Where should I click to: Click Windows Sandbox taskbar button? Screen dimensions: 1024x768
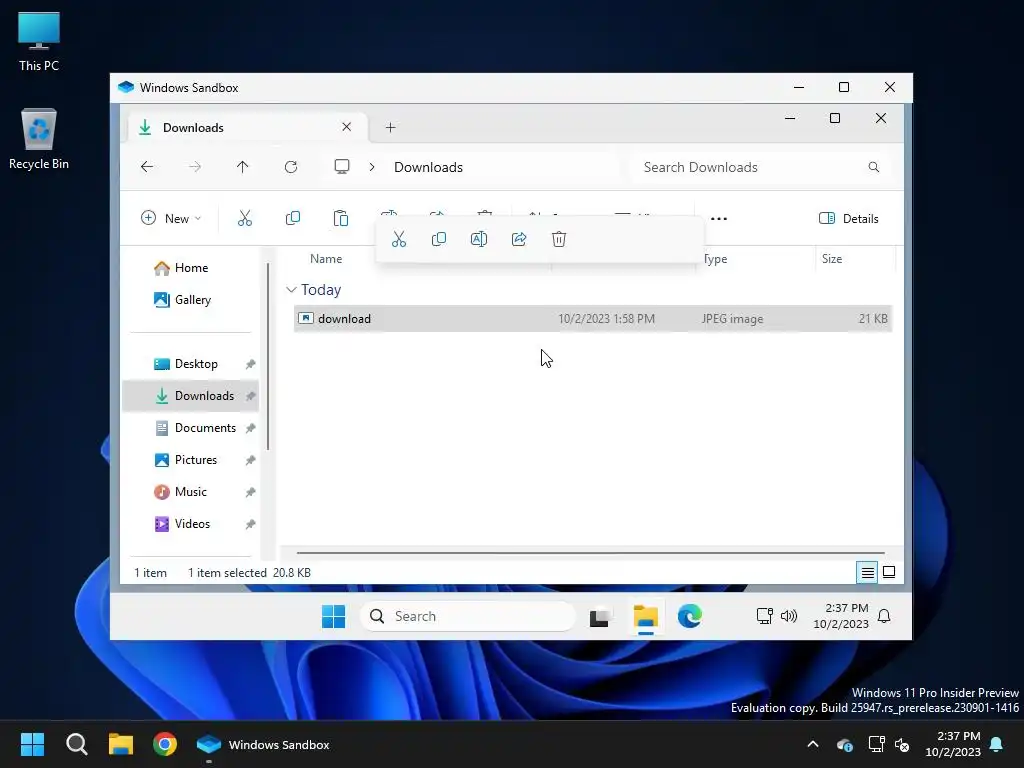pyautogui.click(x=263, y=744)
